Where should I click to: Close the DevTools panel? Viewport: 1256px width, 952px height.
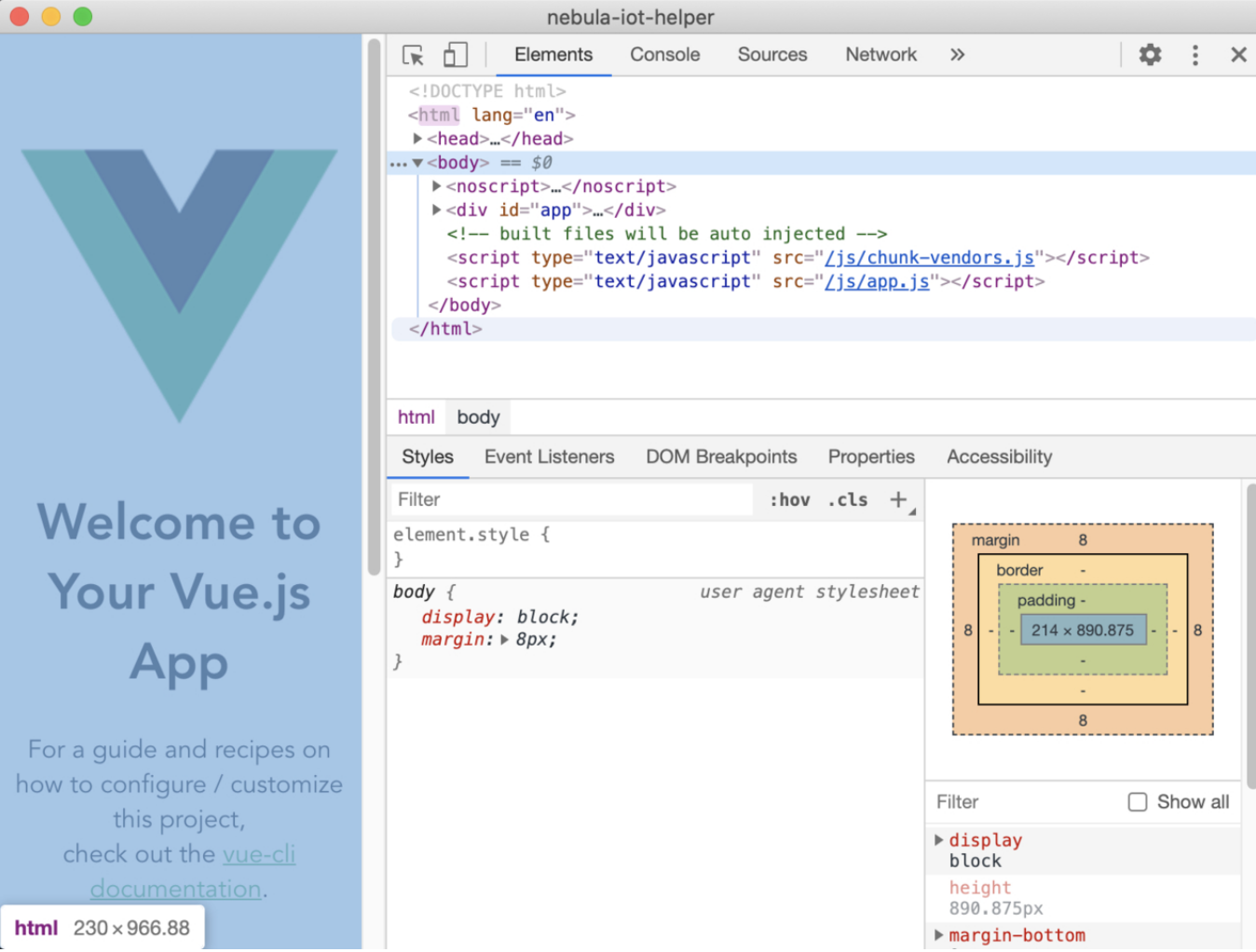(x=1237, y=55)
